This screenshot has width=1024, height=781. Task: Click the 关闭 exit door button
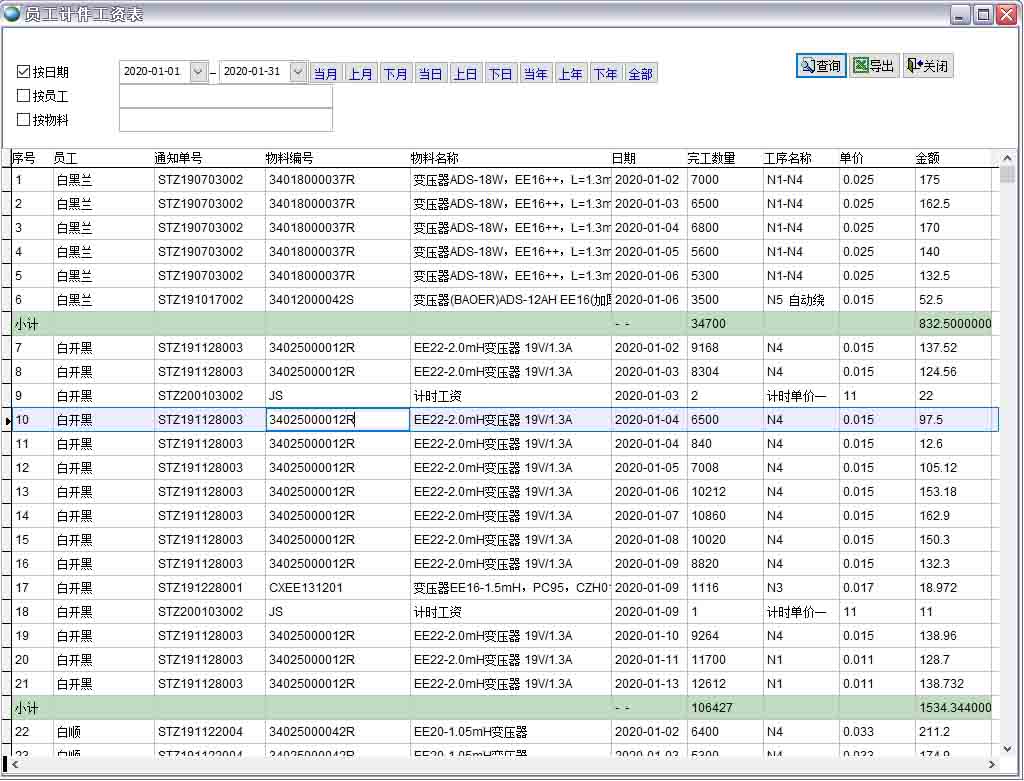pyautogui.click(x=927, y=66)
